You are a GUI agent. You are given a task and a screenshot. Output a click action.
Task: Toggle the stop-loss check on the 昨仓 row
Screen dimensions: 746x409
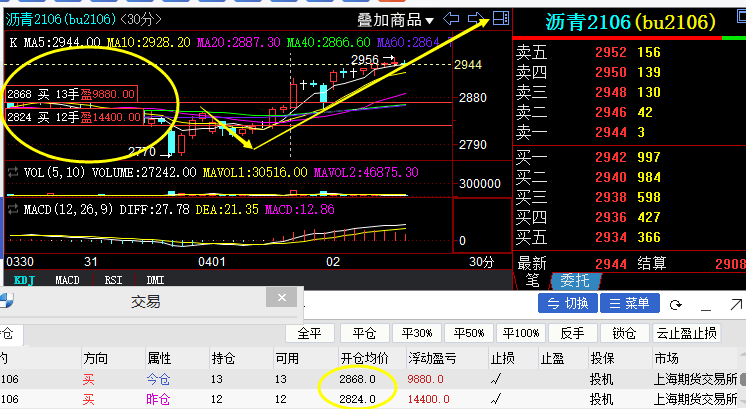pos(496,399)
